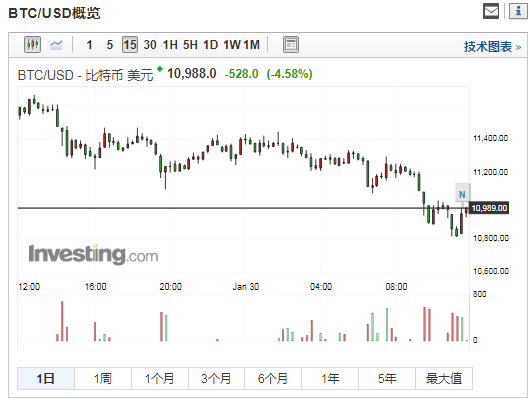
Task: Select the 30 minute interval
Action: (150, 45)
